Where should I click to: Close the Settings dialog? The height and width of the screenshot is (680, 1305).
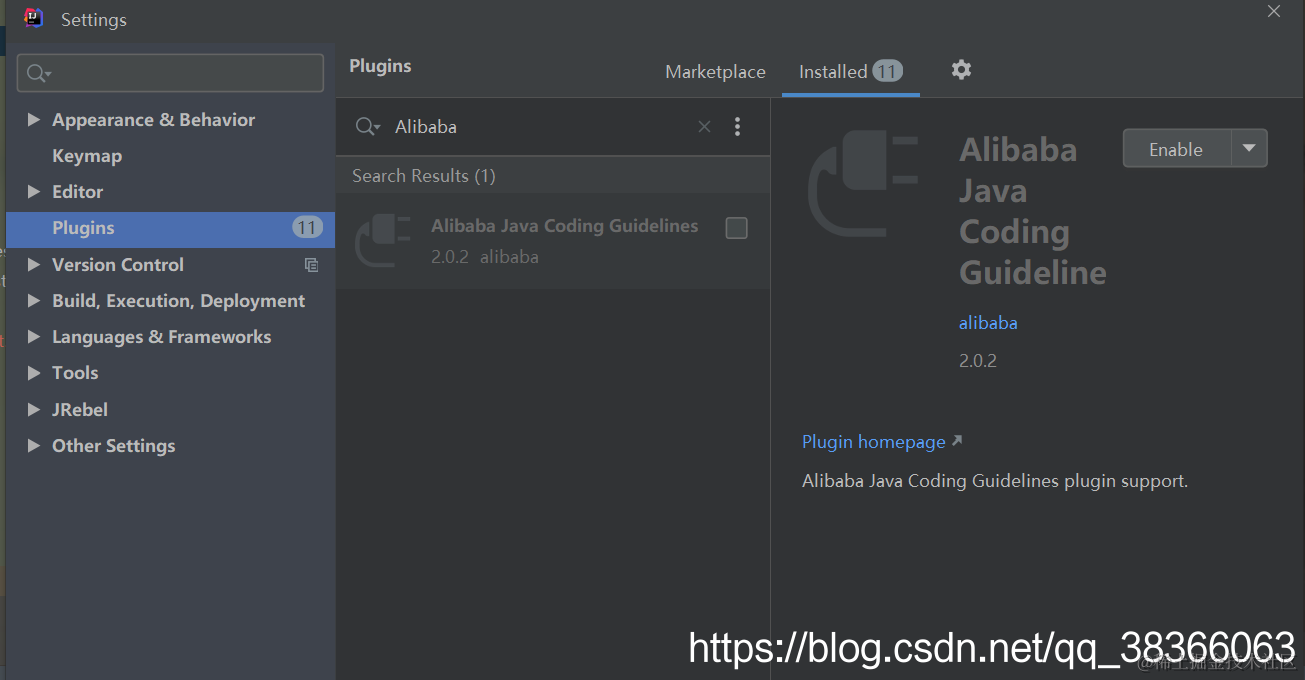click(x=1274, y=11)
